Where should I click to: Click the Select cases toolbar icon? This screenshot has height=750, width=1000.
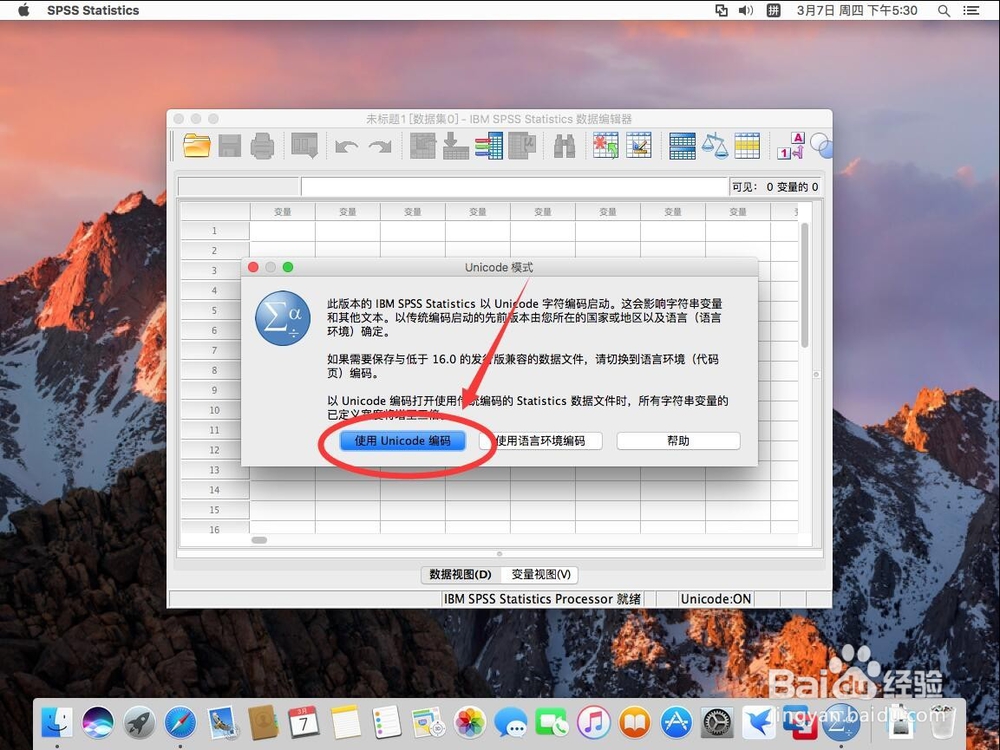(x=747, y=146)
